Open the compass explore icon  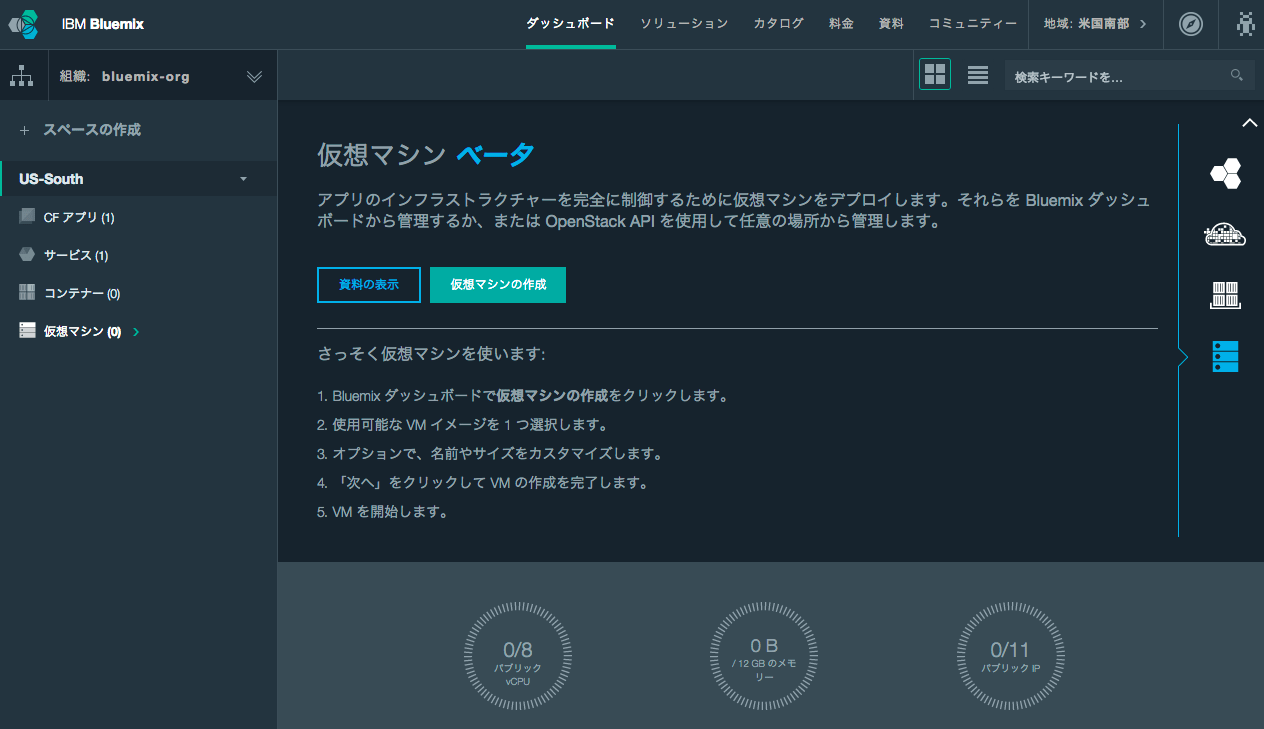pyautogui.click(x=1191, y=24)
